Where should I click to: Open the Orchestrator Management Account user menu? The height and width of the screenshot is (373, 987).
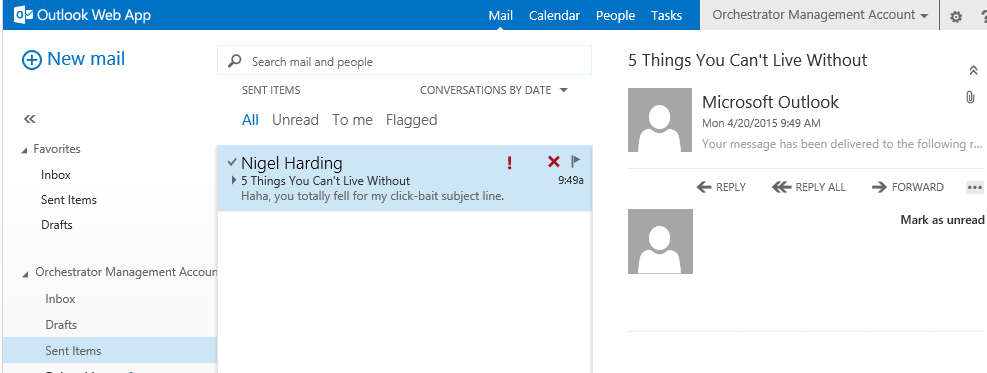(820, 15)
